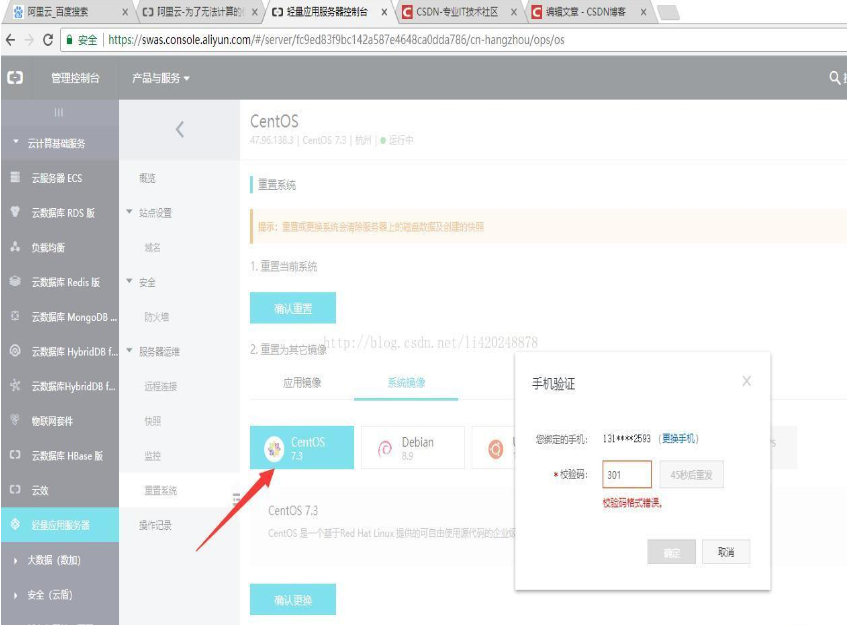Collapse the 服务器运维 section
849x625 pixels.
pyautogui.click(x=129, y=350)
